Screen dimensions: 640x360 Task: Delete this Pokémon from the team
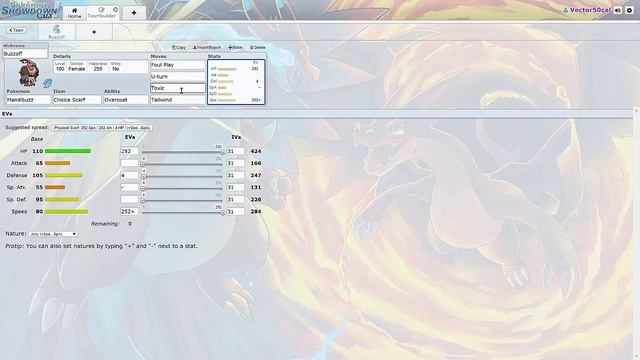pyautogui.click(x=258, y=48)
